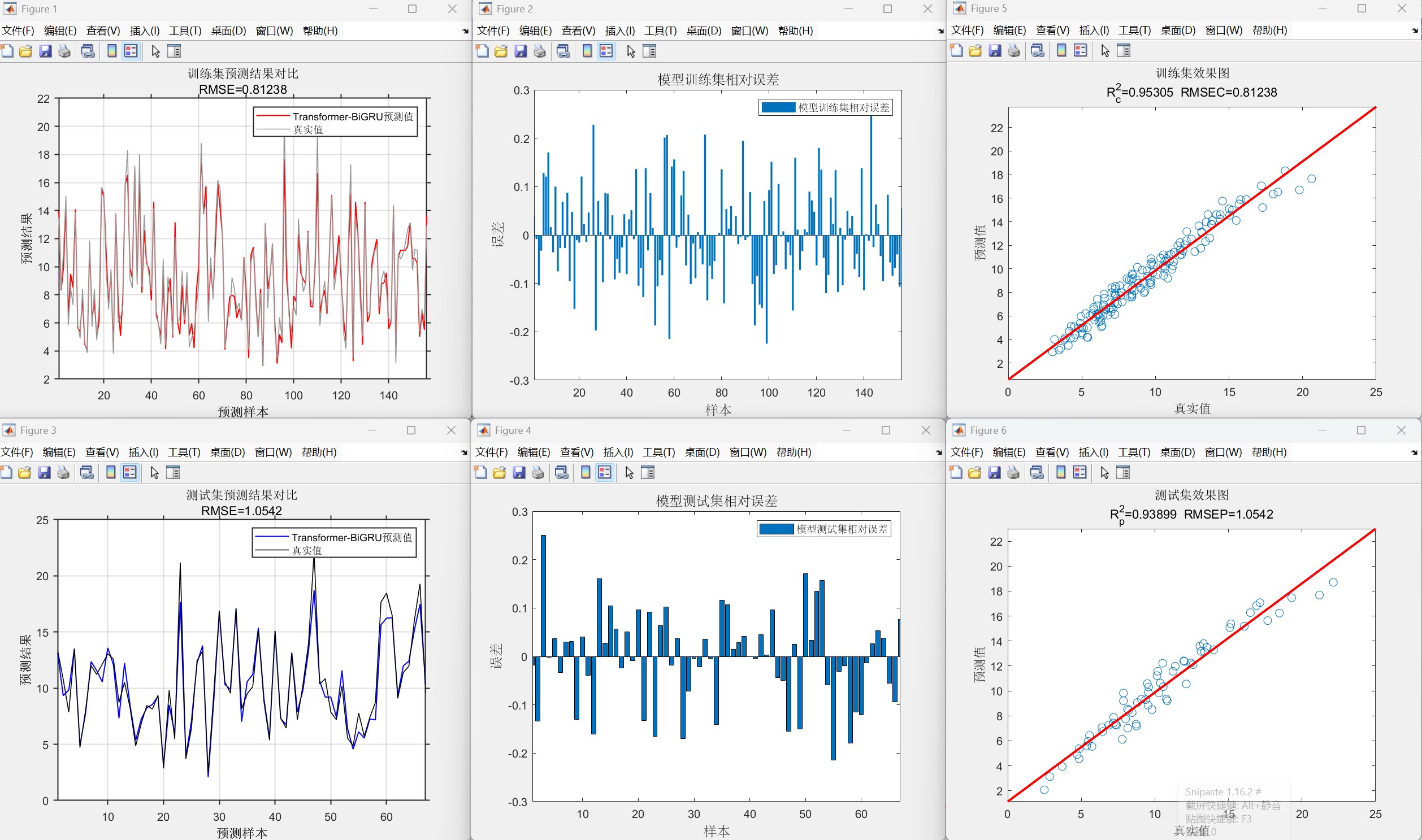Viewport: 1422px width, 840px height.
Task: Insert colorbar in Figure 6 toolbar
Action: click(1061, 473)
